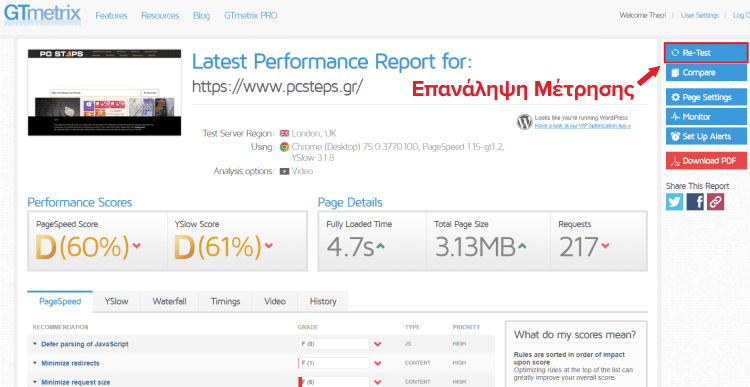The height and width of the screenshot is (387, 750).
Task: Click YSlow Score trend arrow
Action: click(268, 246)
